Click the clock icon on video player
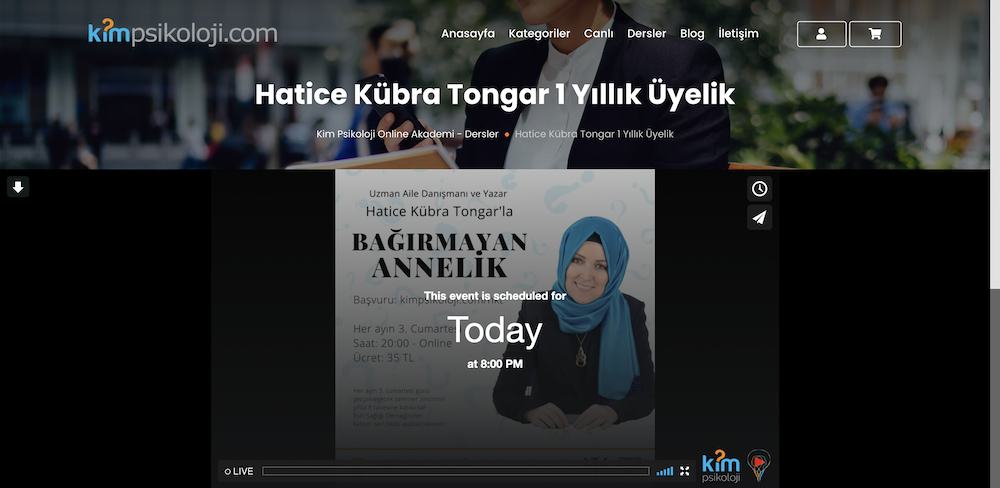This screenshot has width=1000, height=488. 760,189
